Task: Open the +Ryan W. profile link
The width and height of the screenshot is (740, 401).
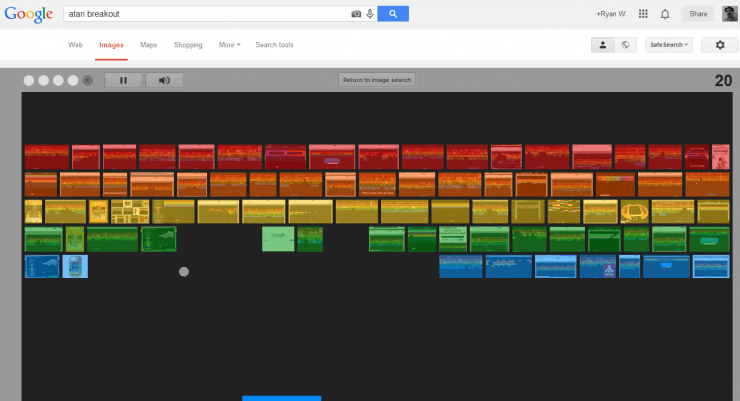Action: [611, 14]
